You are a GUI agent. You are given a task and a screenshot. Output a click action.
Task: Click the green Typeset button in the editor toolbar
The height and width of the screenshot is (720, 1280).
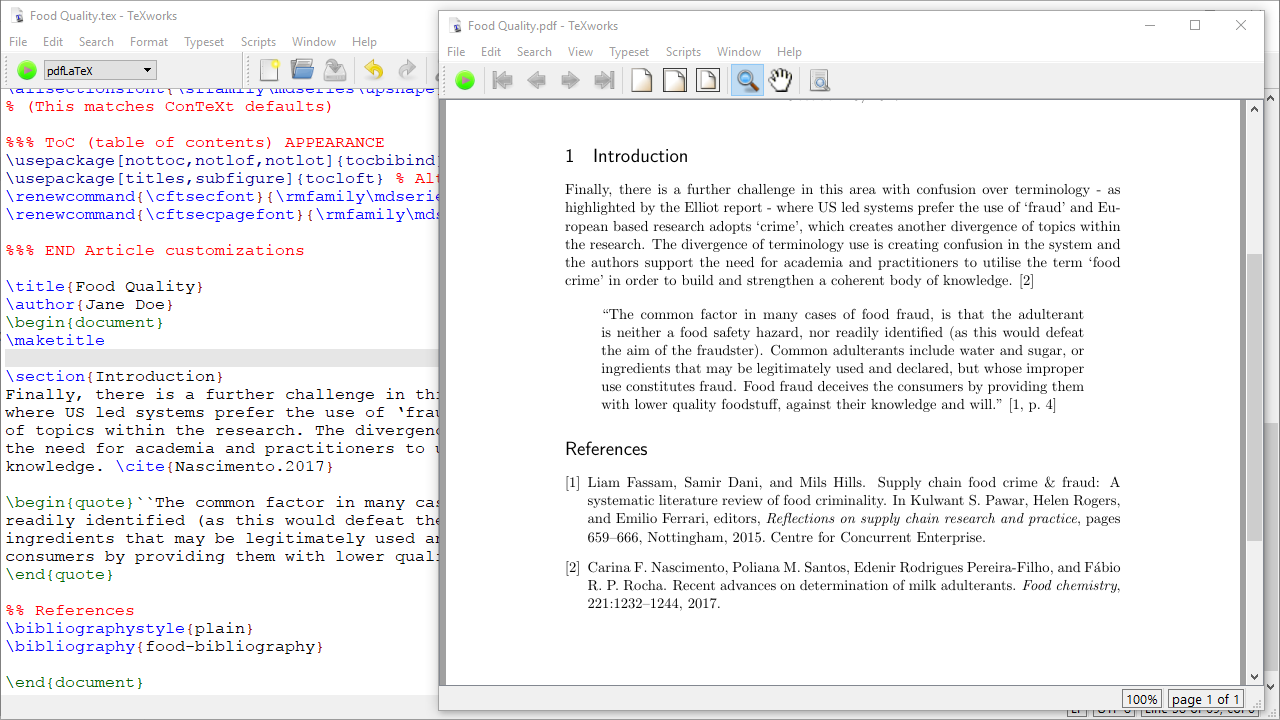click(27, 70)
